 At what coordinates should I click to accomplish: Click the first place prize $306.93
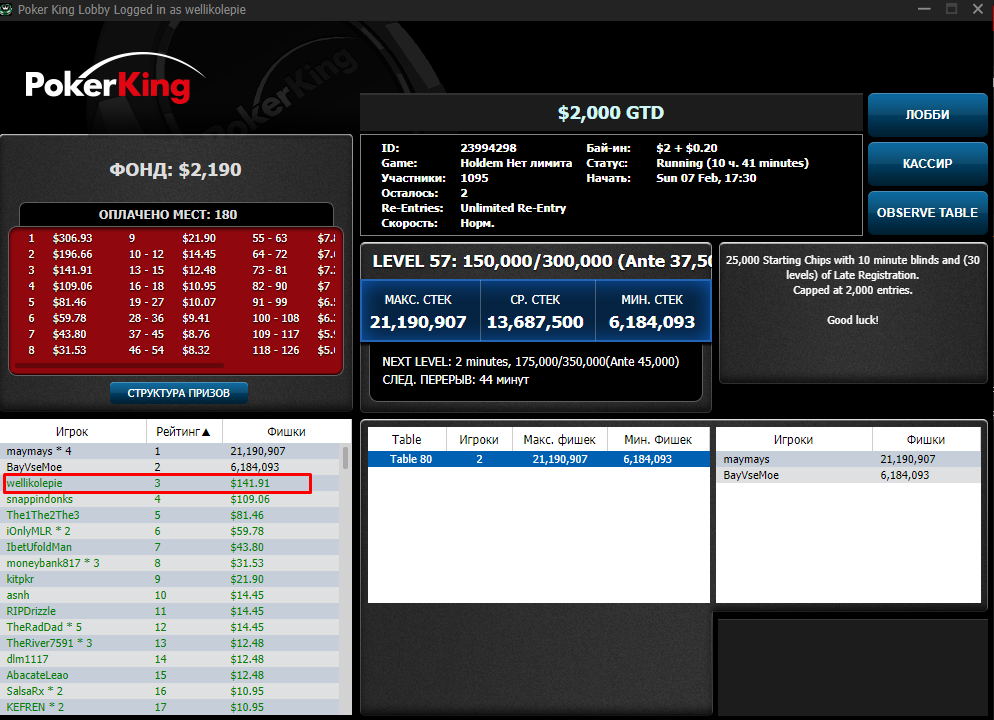72,238
